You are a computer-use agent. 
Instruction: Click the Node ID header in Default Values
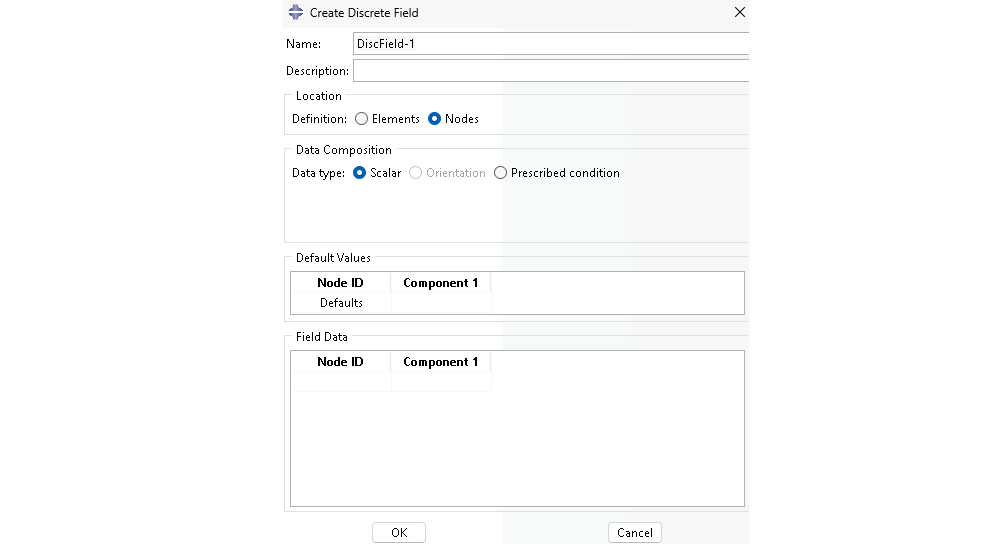point(340,283)
